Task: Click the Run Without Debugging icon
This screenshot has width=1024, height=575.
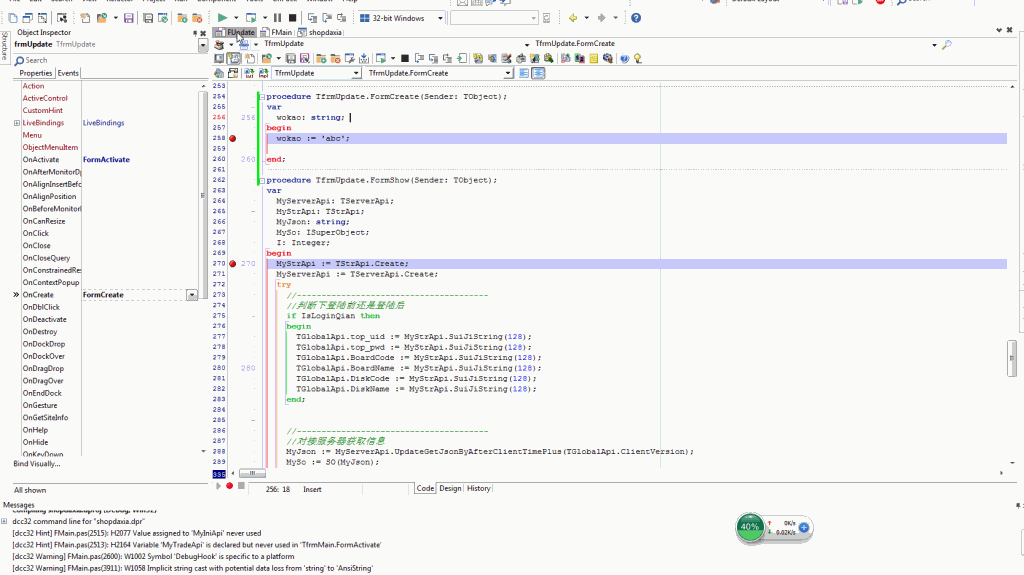Action: (x=250, y=18)
